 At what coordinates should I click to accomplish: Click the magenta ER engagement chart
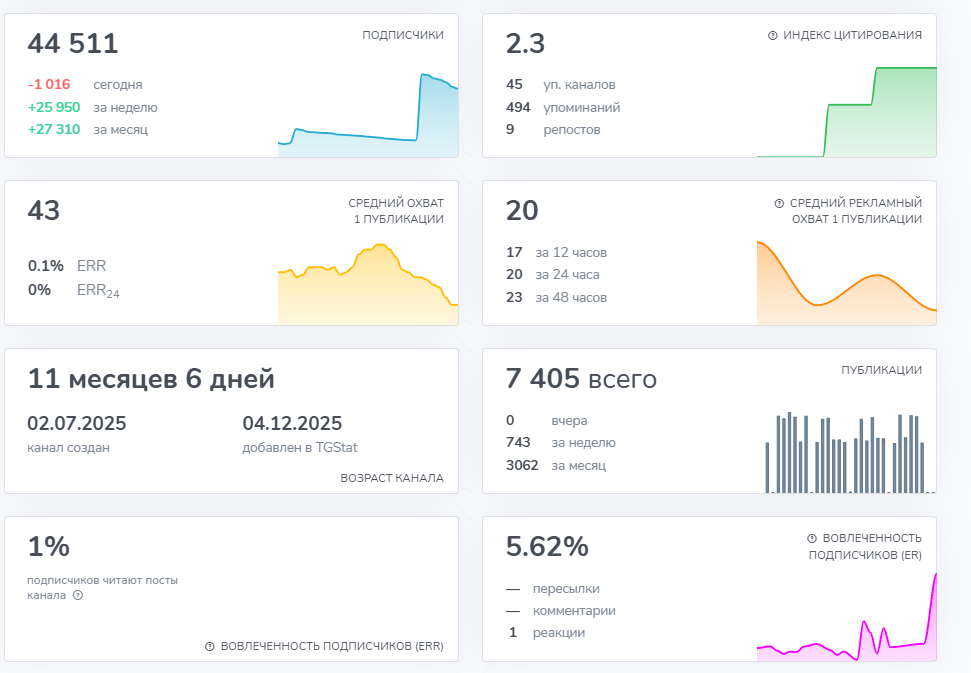point(847,617)
